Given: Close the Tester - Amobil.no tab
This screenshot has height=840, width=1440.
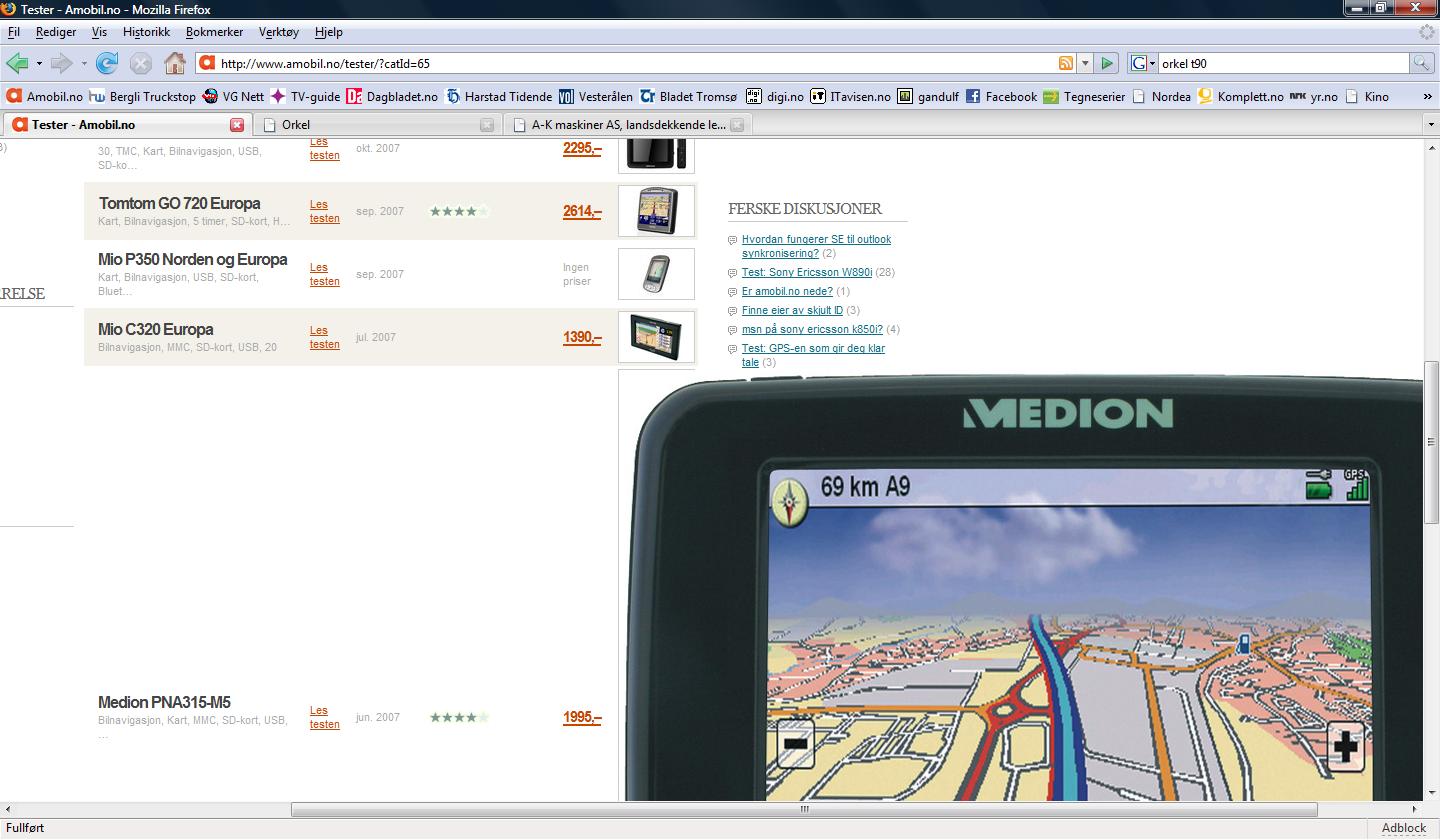Looking at the screenshot, I should click(237, 125).
